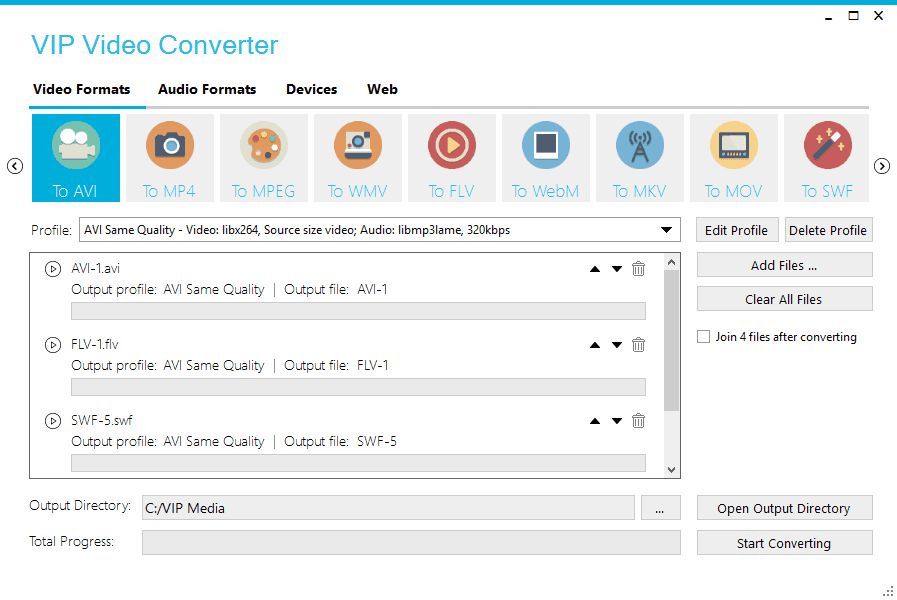Click file list scrollbar down arrow

672,470
